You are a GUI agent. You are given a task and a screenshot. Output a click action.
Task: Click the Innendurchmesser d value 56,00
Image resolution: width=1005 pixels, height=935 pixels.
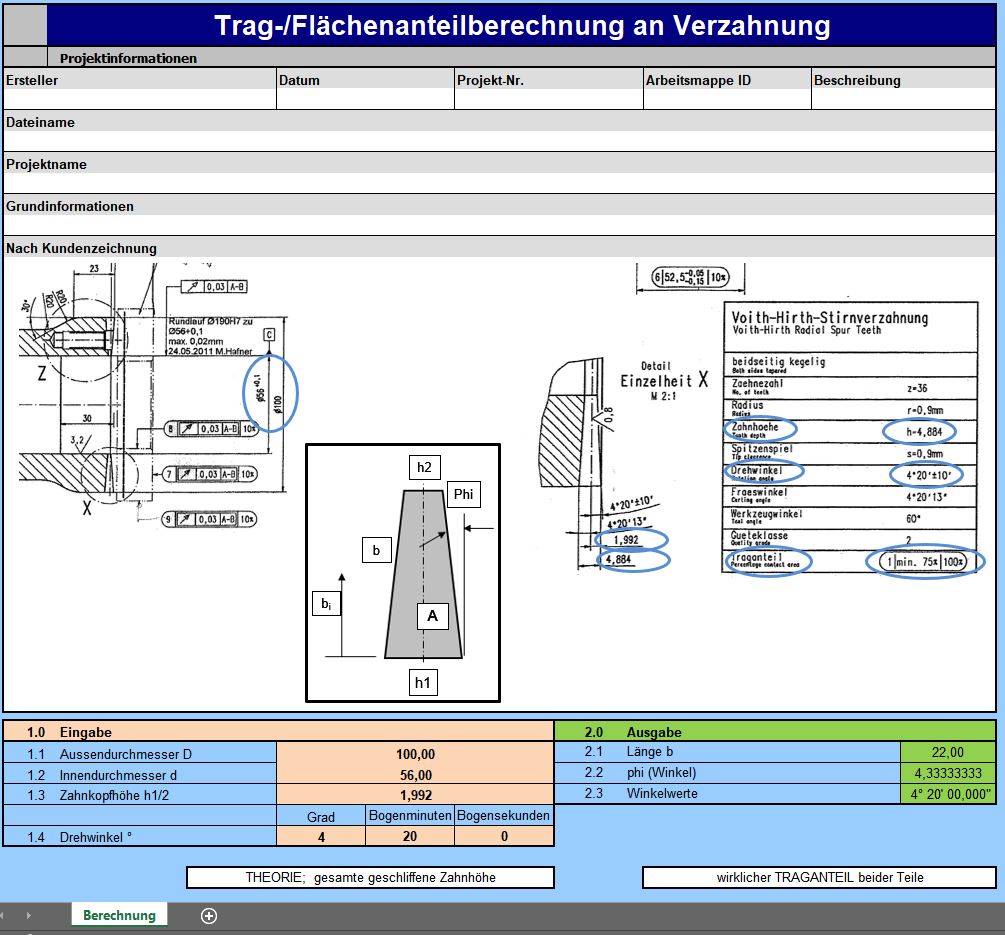click(414, 775)
